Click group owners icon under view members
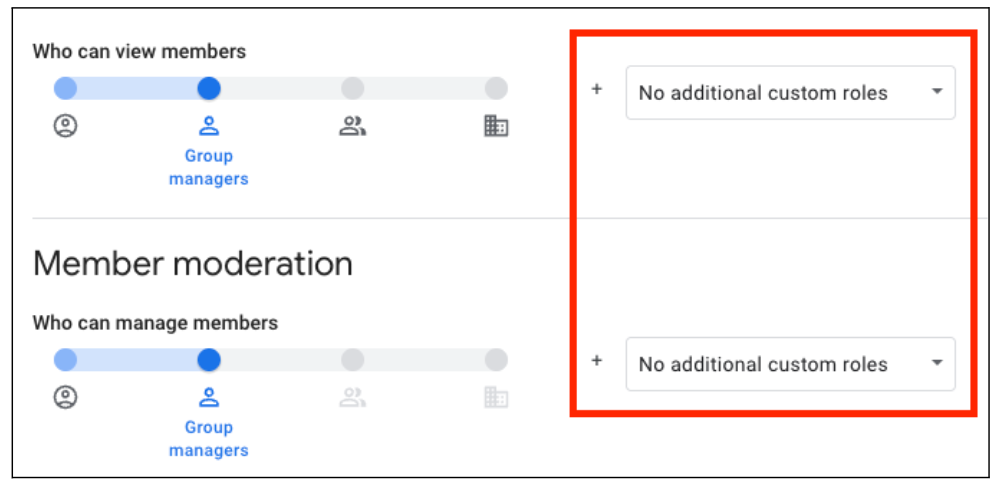The height and width of the screenshot is (486, 1005). [66, 127]
